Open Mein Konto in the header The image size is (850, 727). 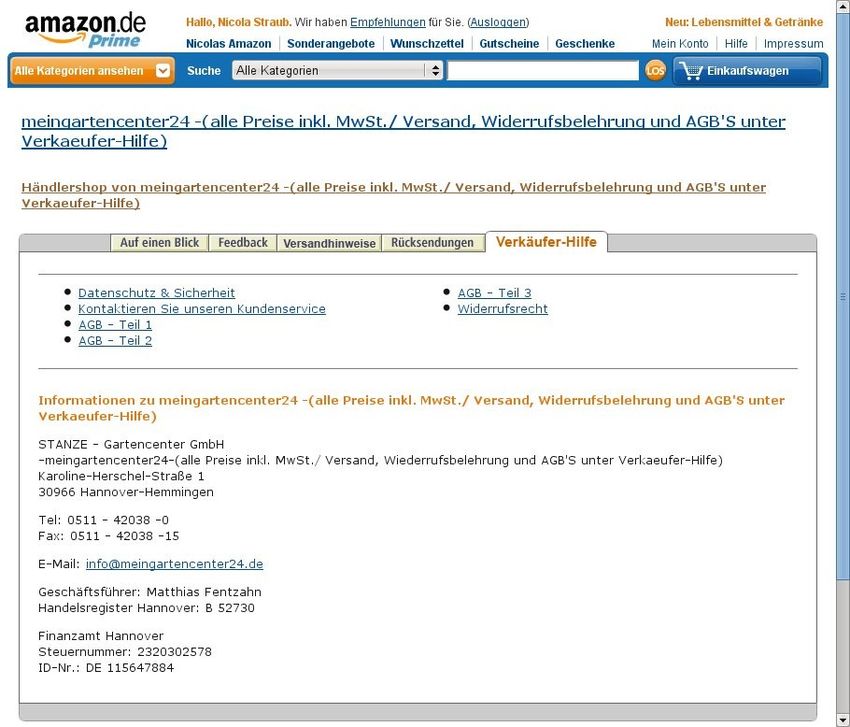click(680, 44)
